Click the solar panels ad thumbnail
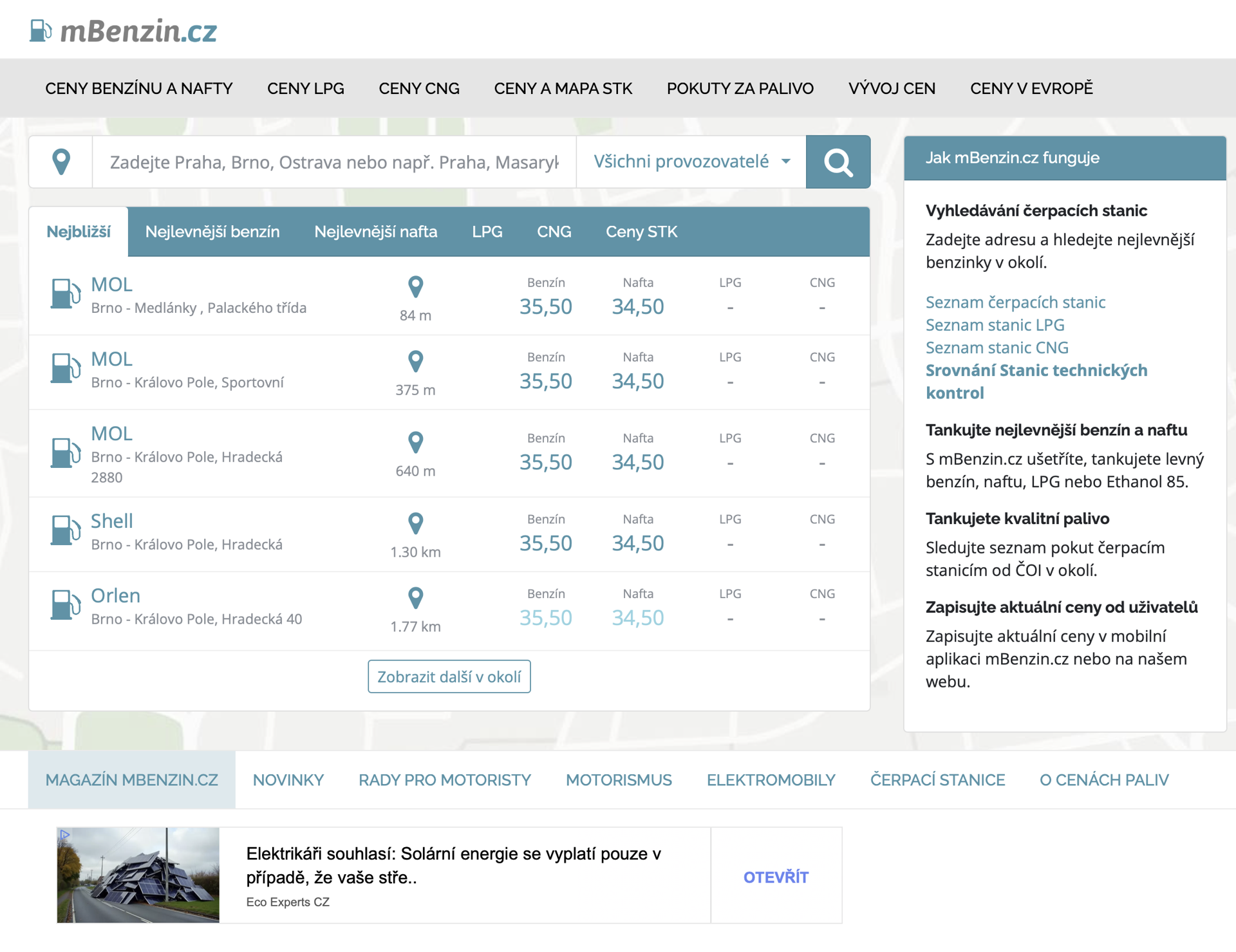This screenshot has width=1236, height=952. click(138, 875)
